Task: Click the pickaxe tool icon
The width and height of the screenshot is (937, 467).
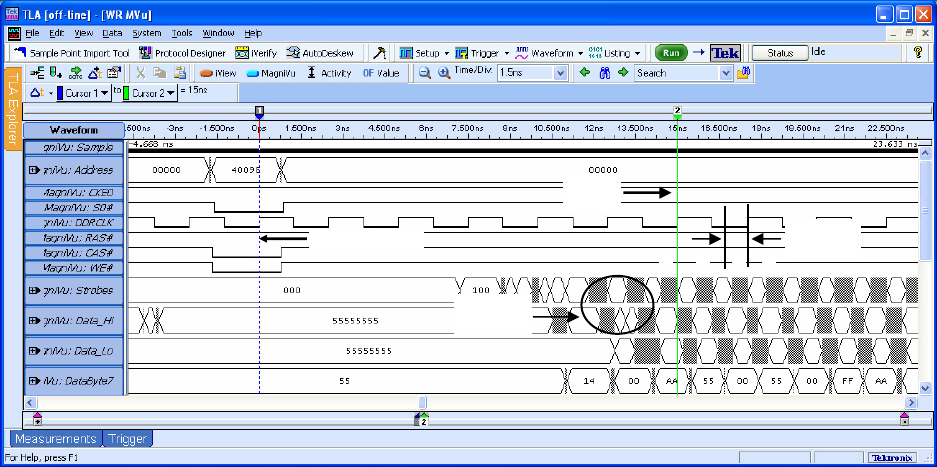Action: (x=379, y=53)
